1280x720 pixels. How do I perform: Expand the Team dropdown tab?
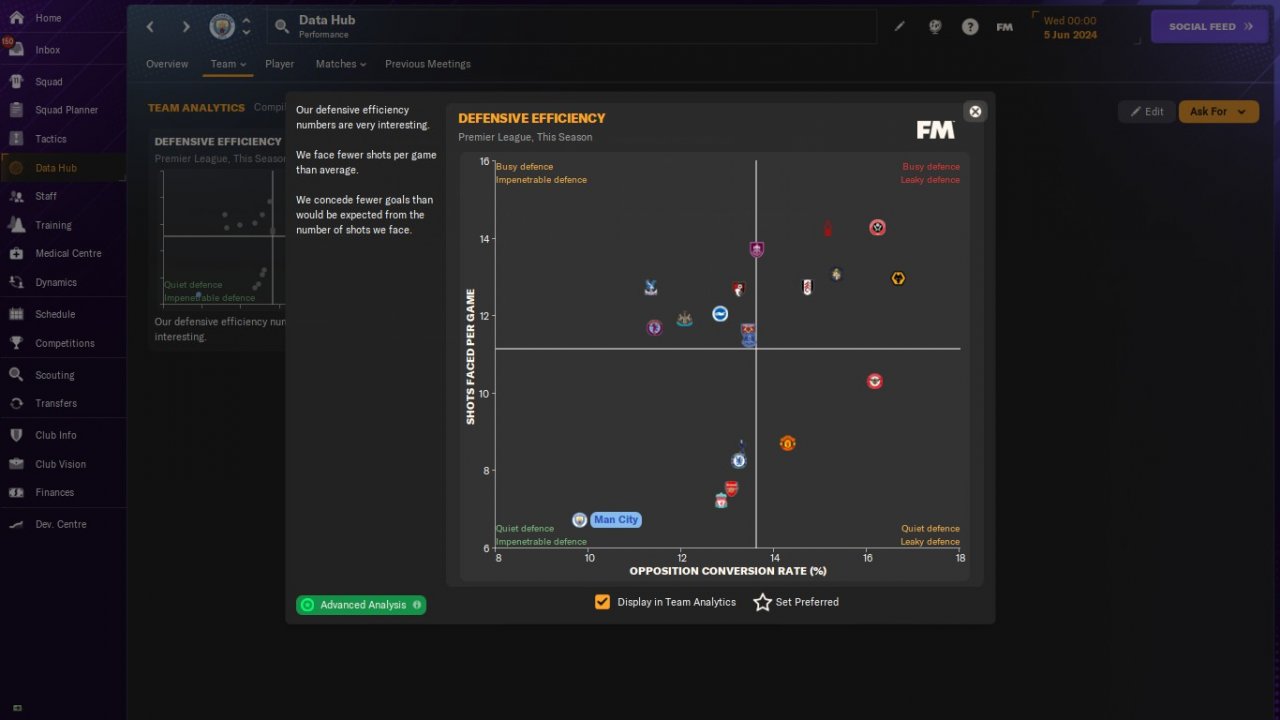[x=228, y=64]
